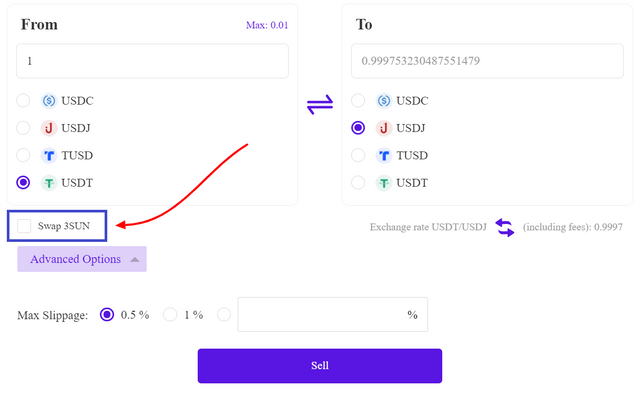Select USDC radio button under From
The width and height of the screenshot is (640, 405).
tap(23, 100)
